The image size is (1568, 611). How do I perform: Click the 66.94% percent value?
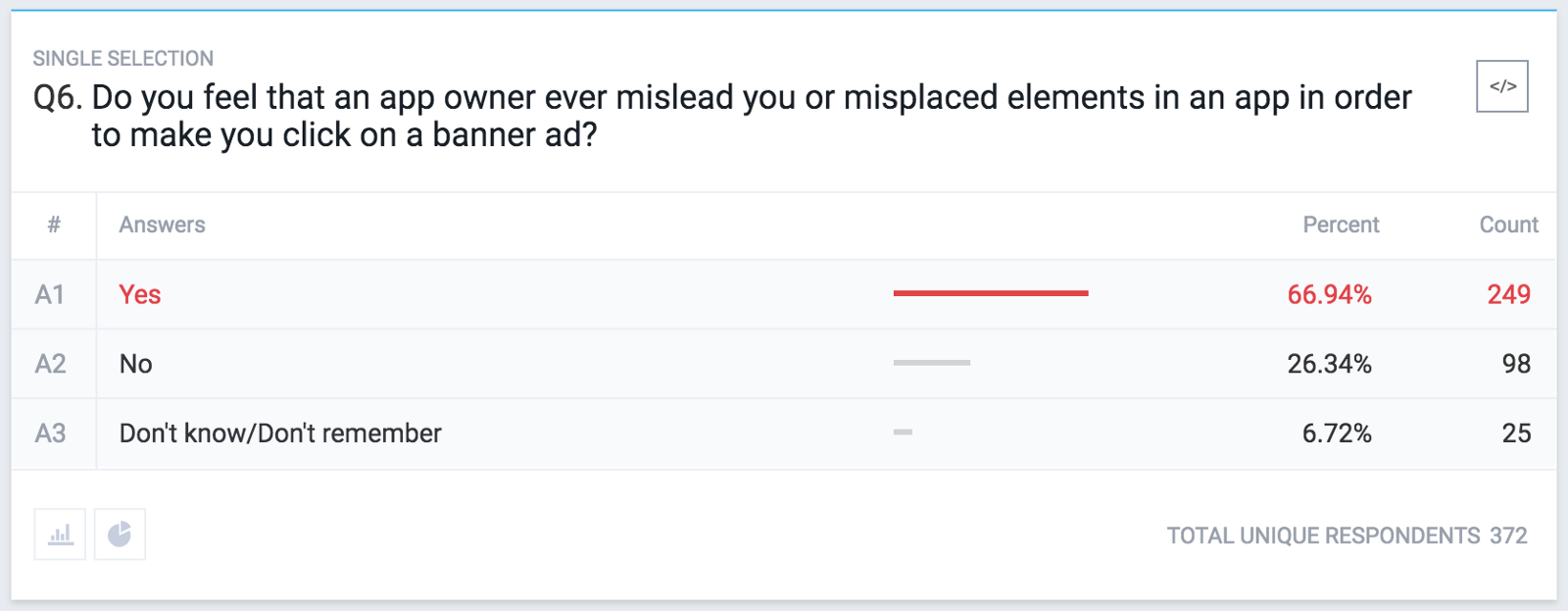pos(1329,294)
